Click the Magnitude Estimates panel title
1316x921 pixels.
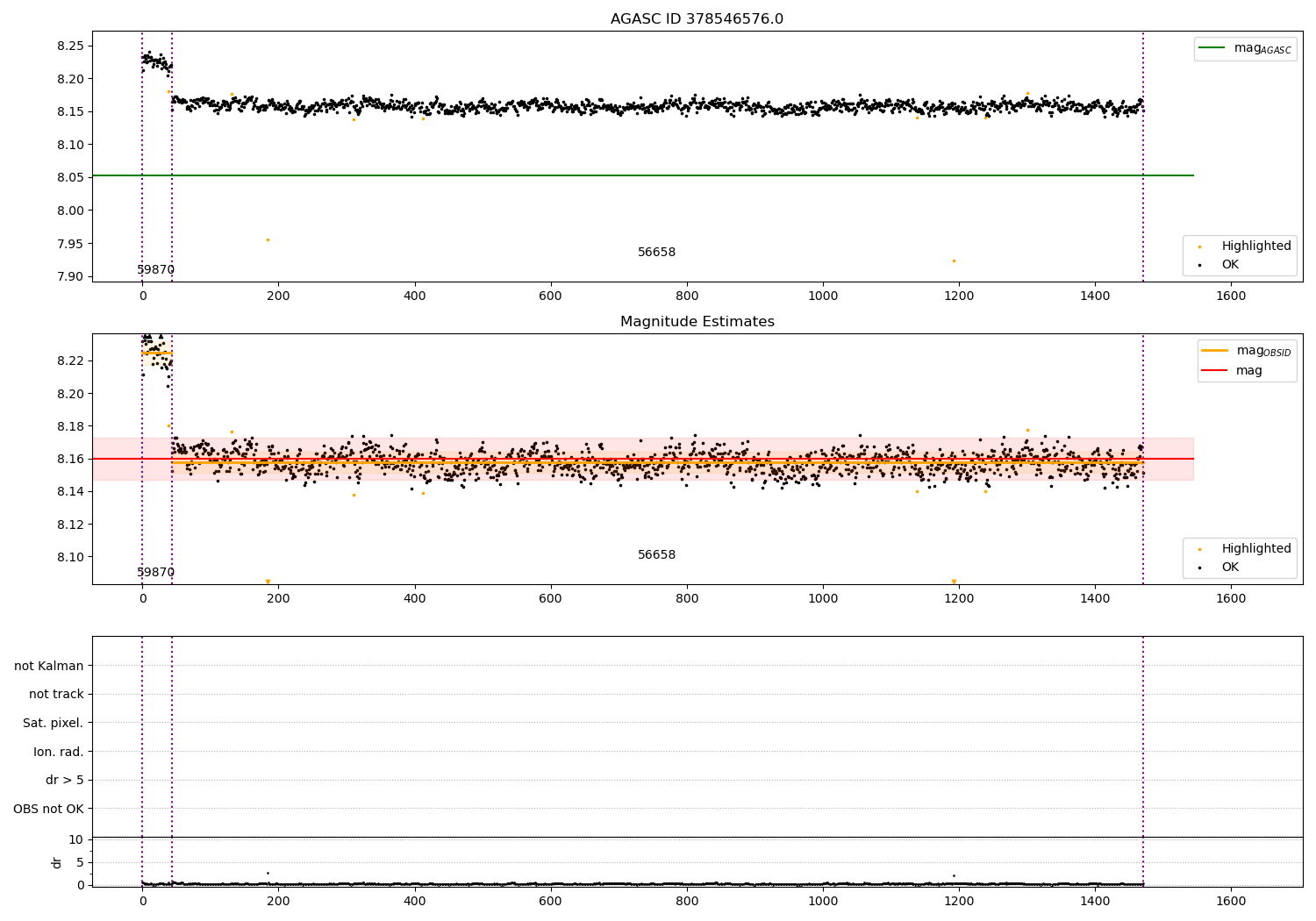tap(697, 322)
